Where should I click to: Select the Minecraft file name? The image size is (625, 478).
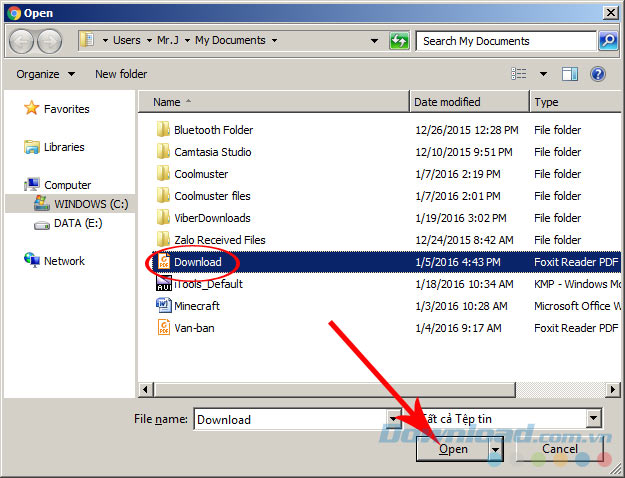[x=197, y=306]
